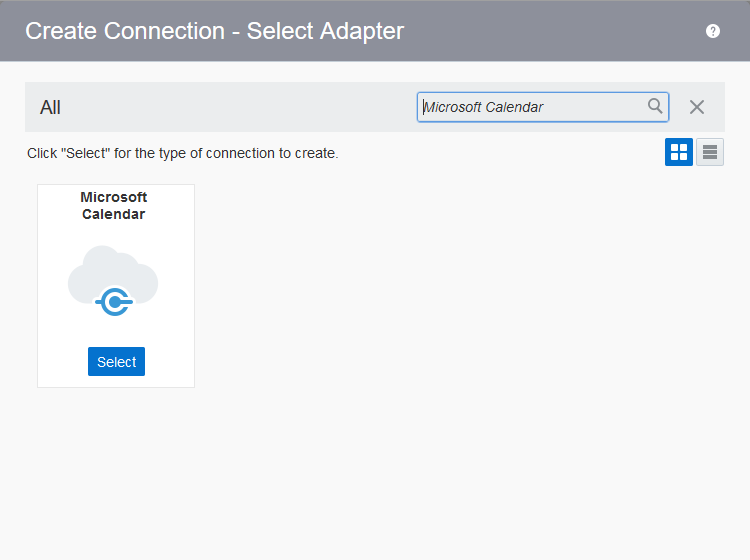This screenshot has width=750, height=560.
Task: Click the word Calendar in search box
Action: click(x=514, y=107)
